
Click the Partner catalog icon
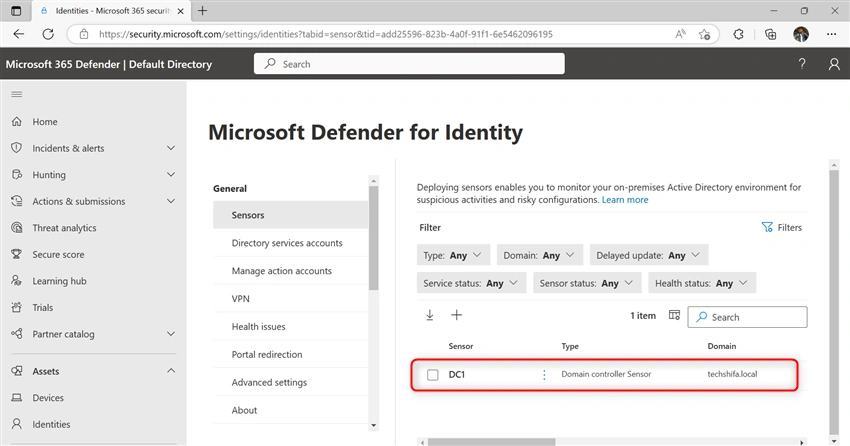[x=17, y=334]
